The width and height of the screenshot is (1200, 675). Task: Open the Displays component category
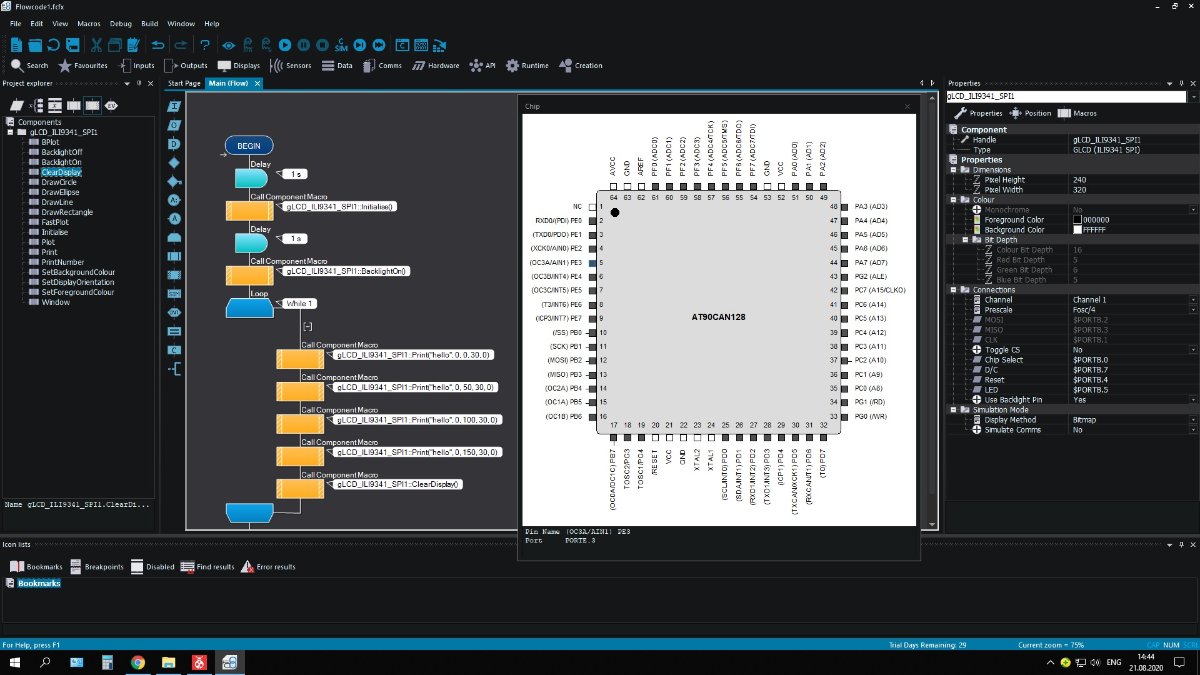(x=239, y=65)
